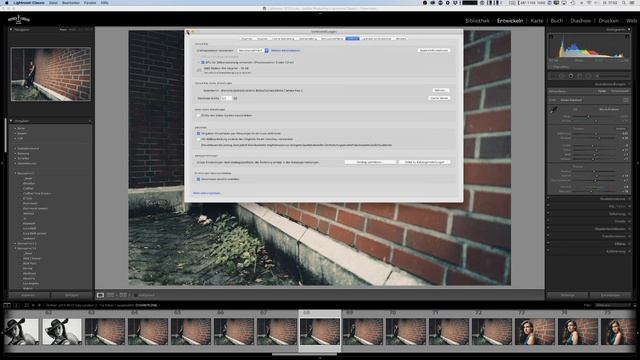This screenshot has height=360, width=640.
Task: Toggle Softproof checkbox in toolbar
Action: coord(136,295)
